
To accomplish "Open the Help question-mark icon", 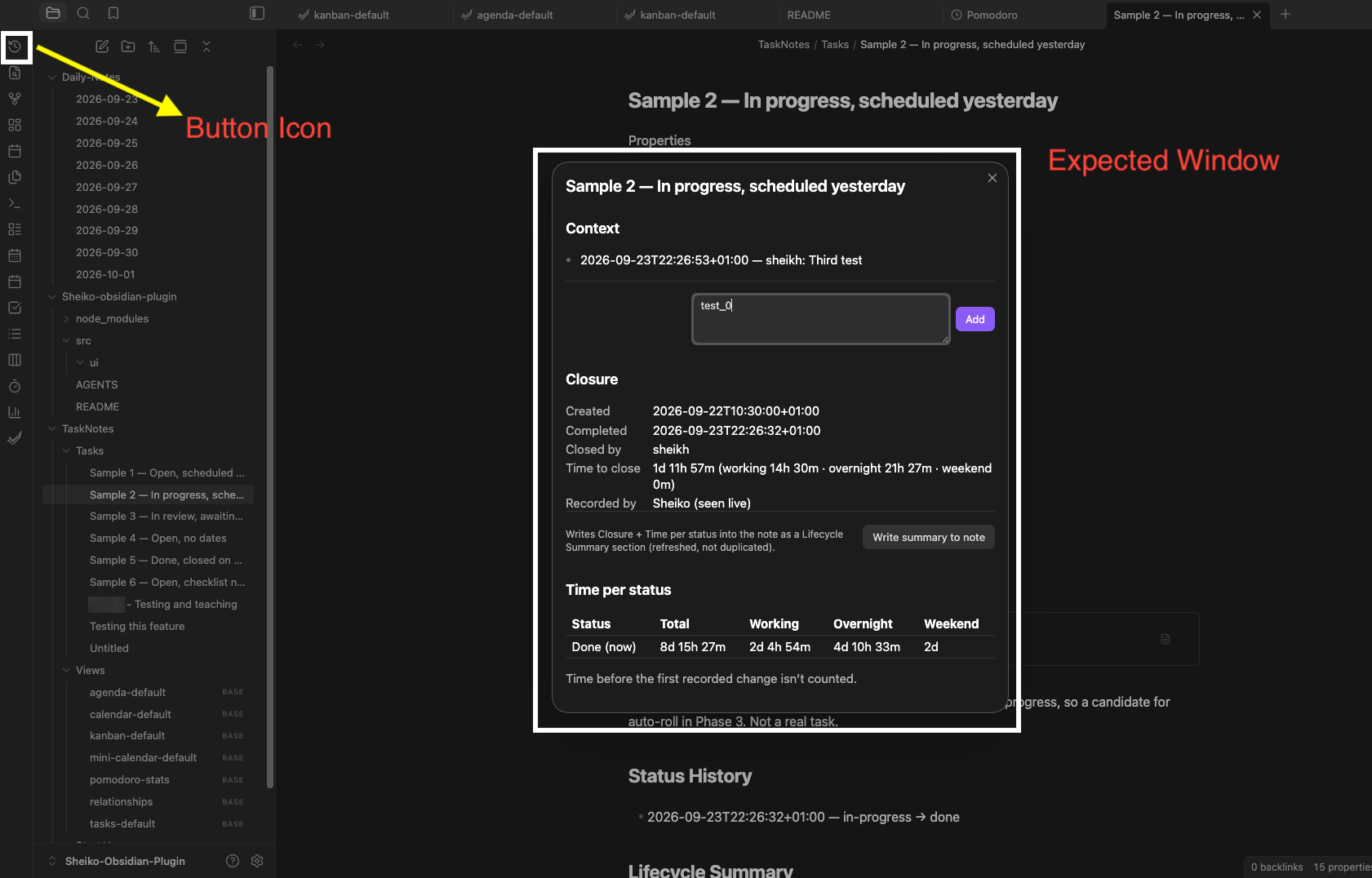I will click(233, 861).
